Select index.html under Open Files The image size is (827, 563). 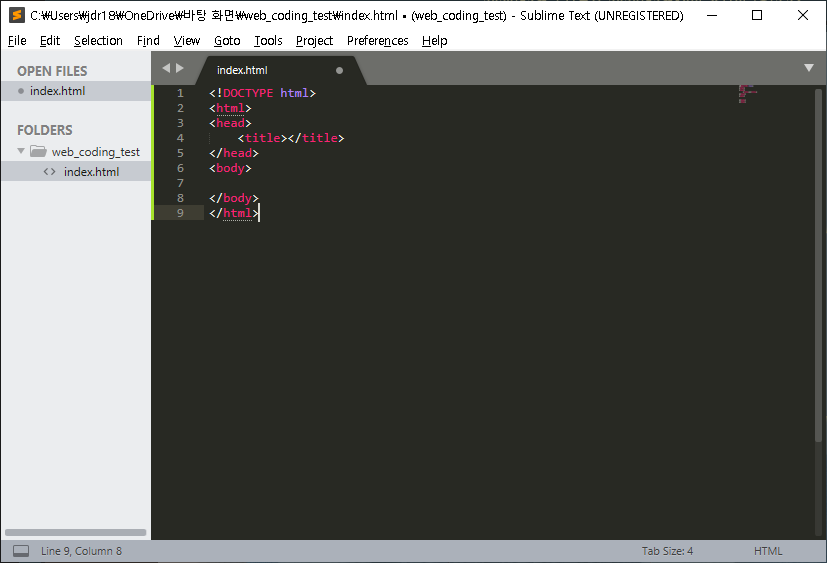click(x=76, y=91)
